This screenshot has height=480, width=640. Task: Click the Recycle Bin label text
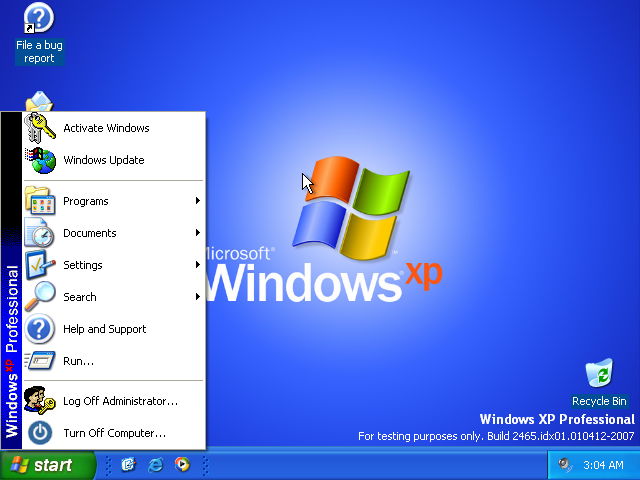pos(599,401)
